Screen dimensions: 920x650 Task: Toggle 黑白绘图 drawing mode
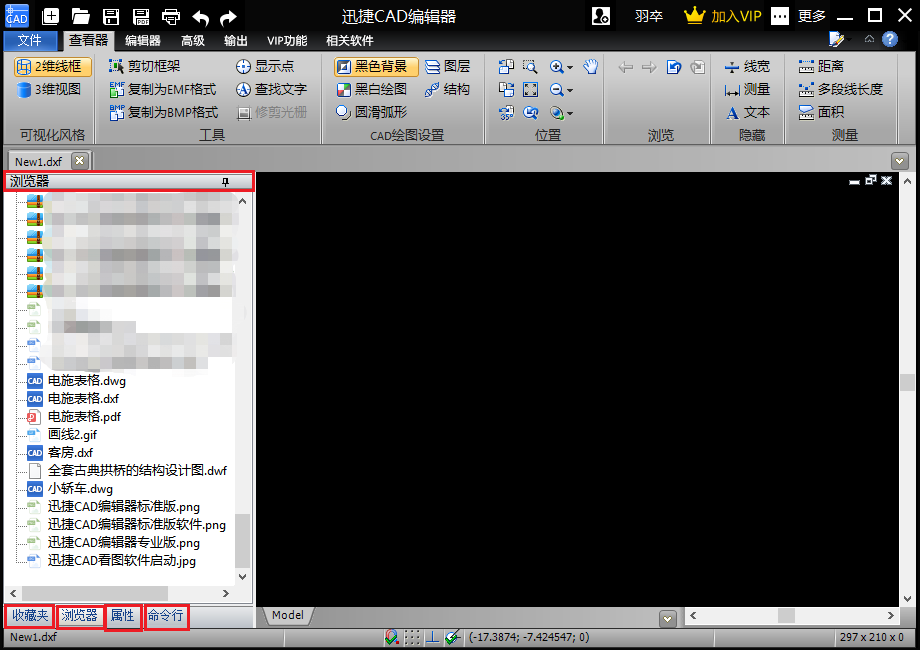pyautogui.click(x=372, y=89)
